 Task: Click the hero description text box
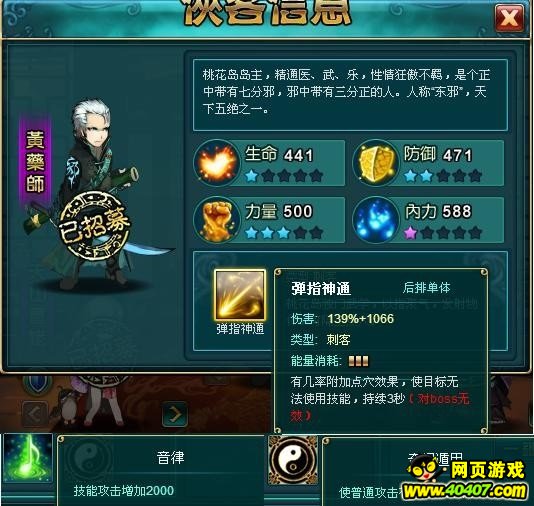click(x=350, y=95)
